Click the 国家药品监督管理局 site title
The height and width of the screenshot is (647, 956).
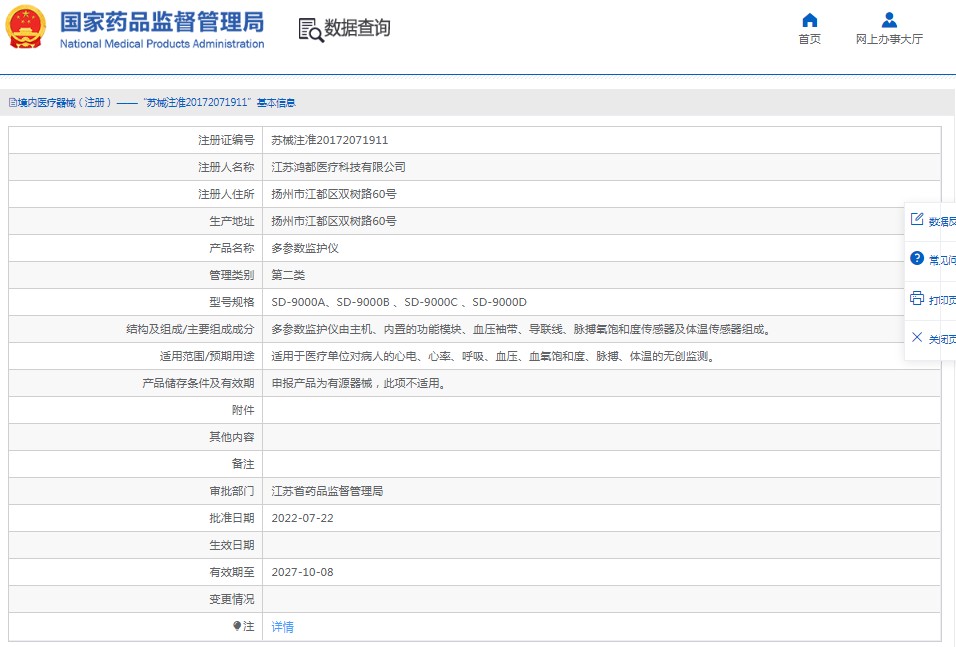(162, 22)
